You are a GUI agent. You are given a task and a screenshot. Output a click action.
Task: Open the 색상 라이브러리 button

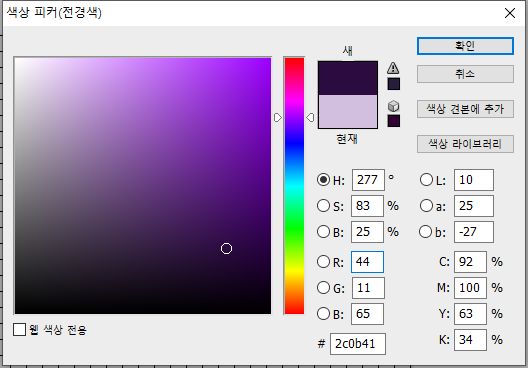[465, 144]
